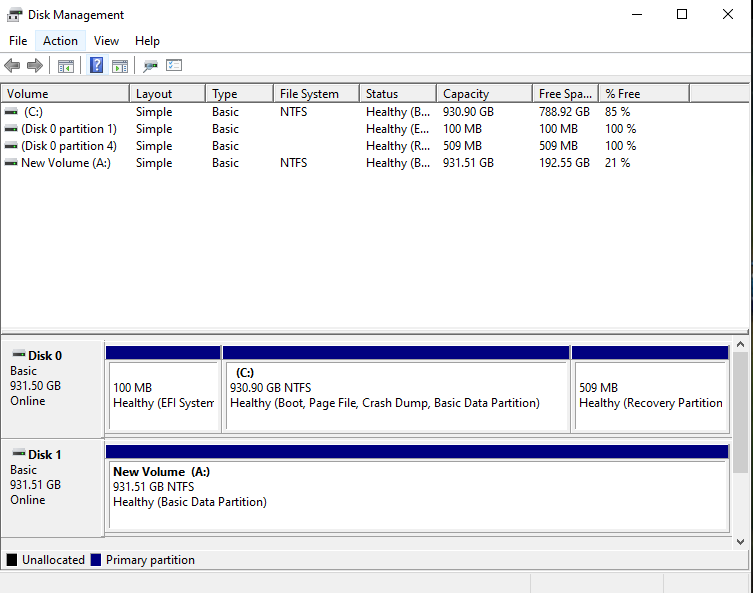Click the Disk 1 label panel
Image resolution: width=753 pixels, height=593 pixels.
[x=52, y=488]
